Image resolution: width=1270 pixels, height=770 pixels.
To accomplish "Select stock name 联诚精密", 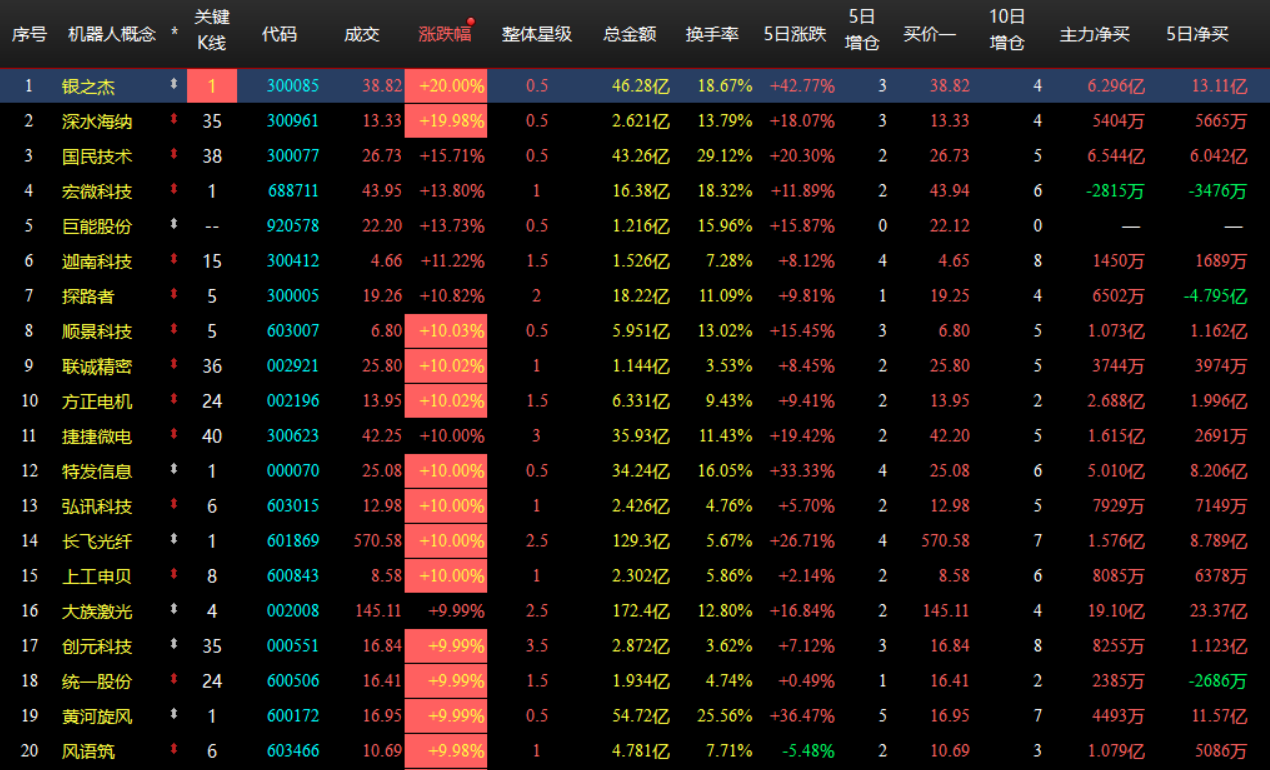I will tap(97, 366).
